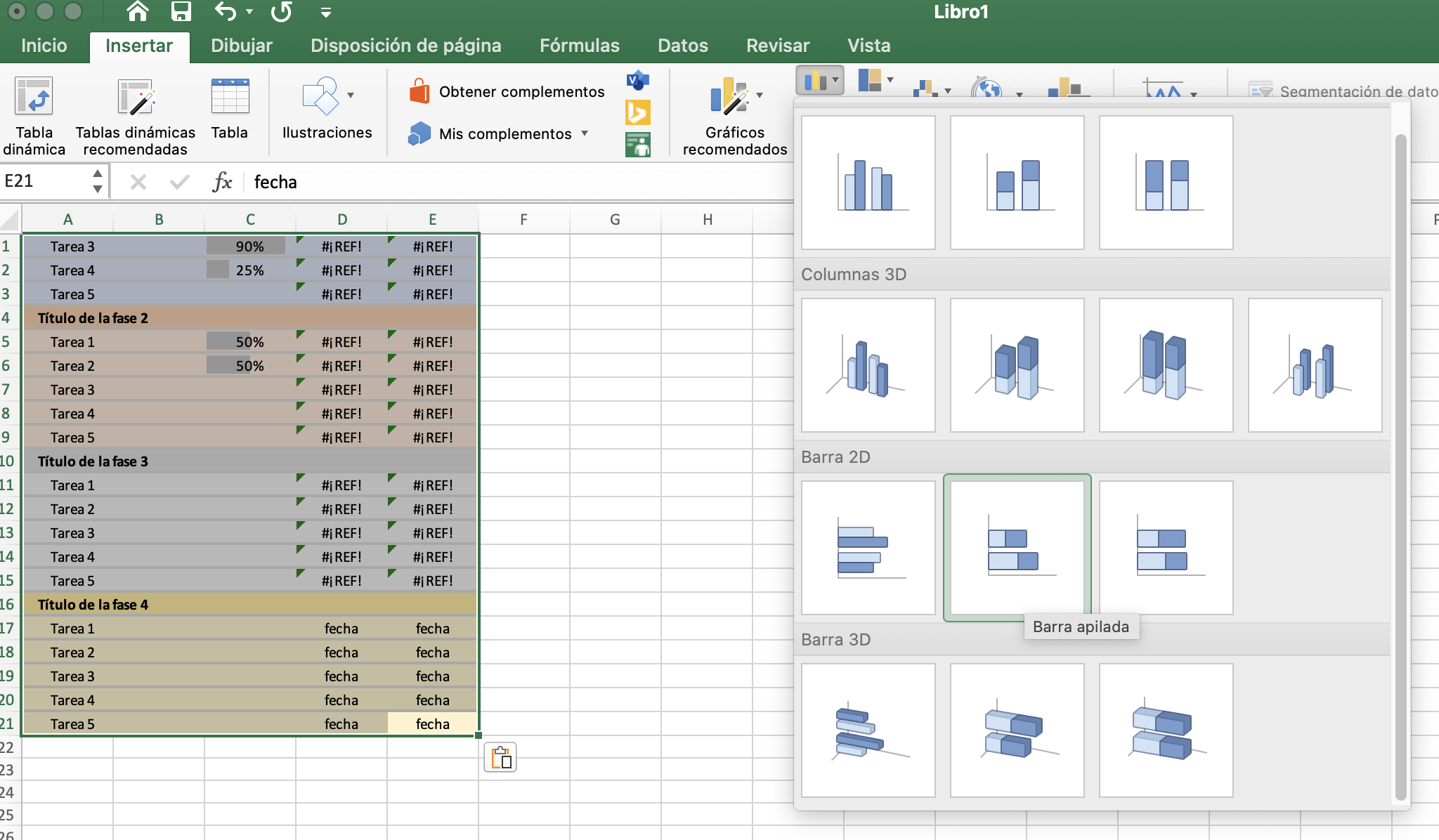Pick the 100% stacked 2D bar chart
Image resolution: width=1439 pixels, height=840 pixels.
coord(1166,547)
